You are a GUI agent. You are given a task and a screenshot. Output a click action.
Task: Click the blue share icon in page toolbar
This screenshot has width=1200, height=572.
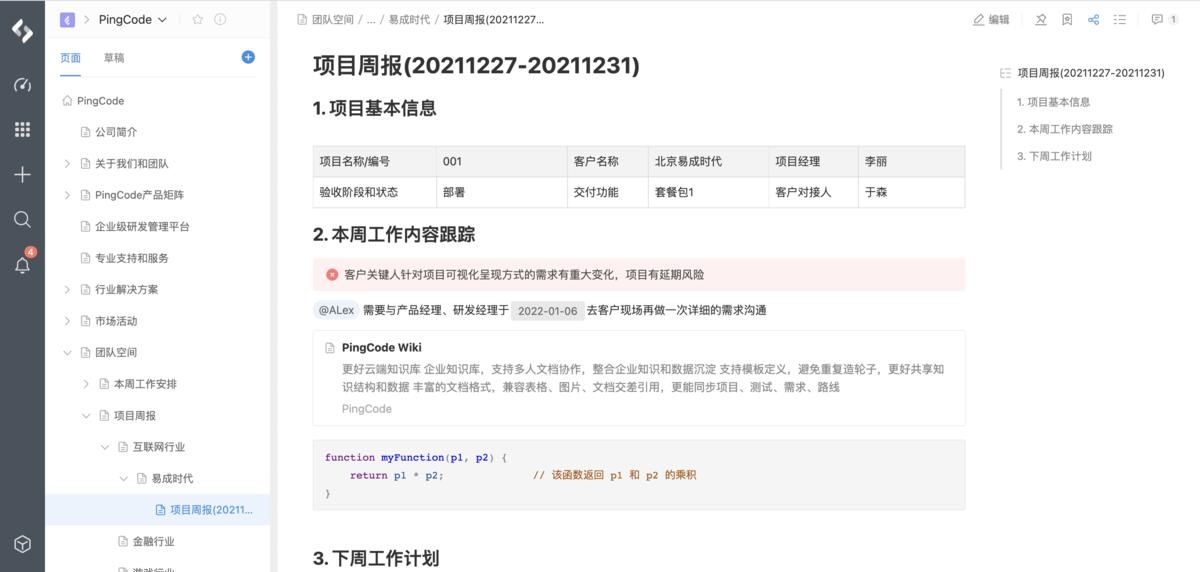coord(1093,19)
